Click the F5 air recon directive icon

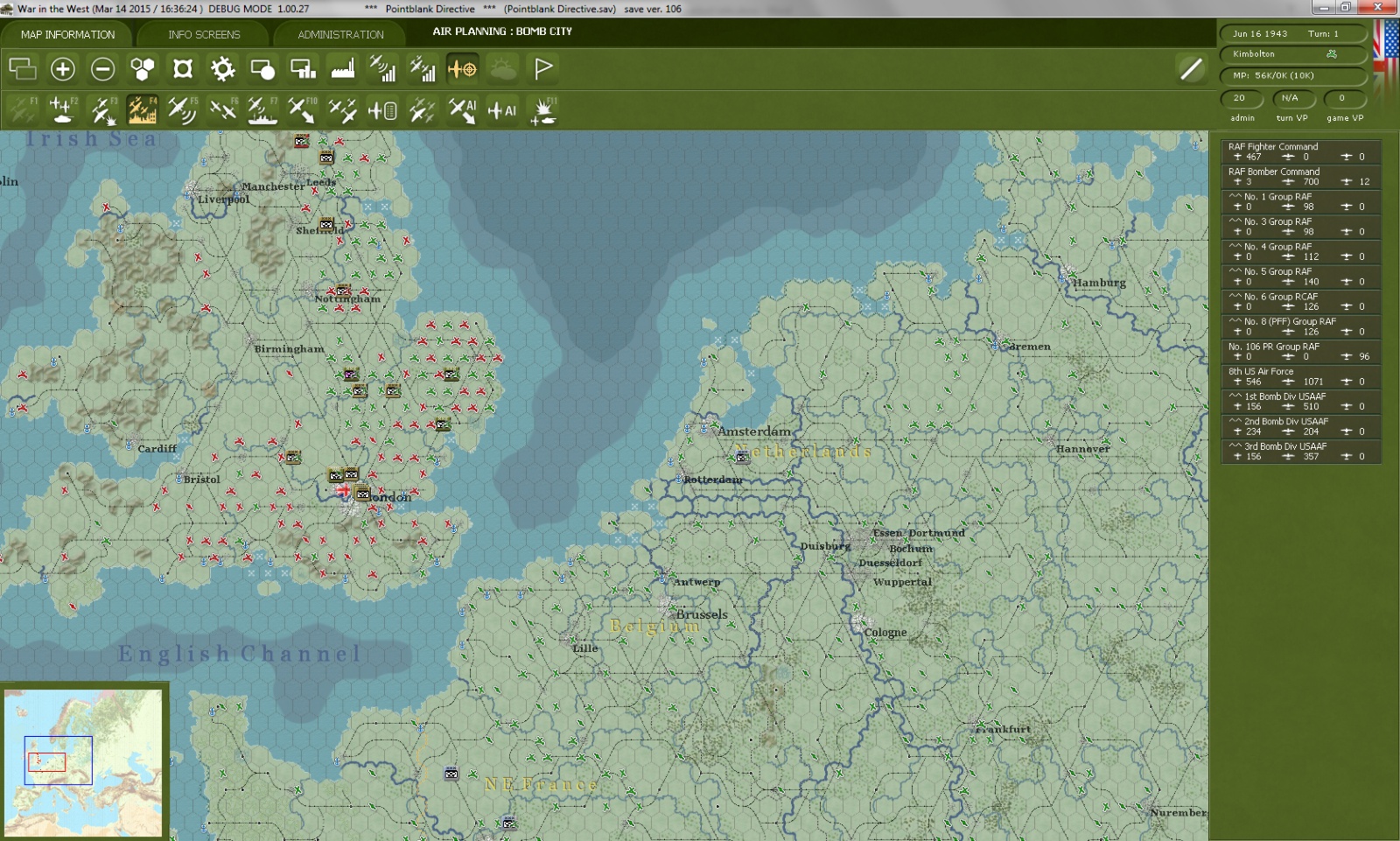point(182,110)
